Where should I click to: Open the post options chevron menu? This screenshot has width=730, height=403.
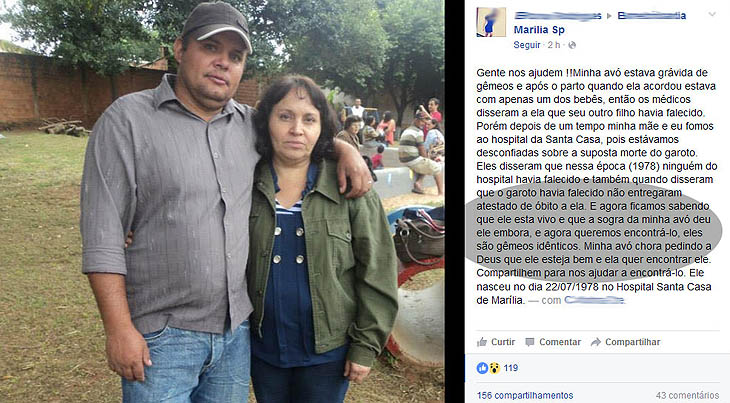pos(712,14)
